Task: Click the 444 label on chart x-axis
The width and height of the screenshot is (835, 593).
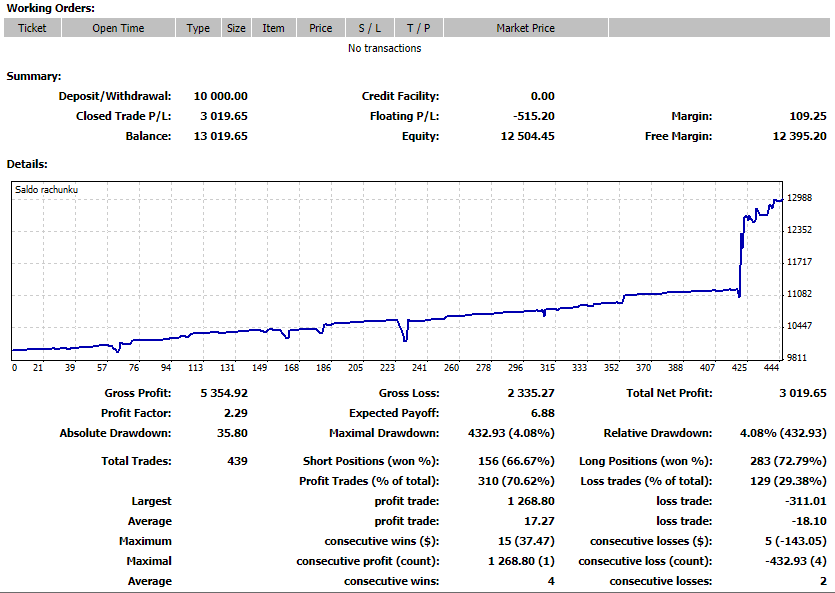Action: pos(771,367)
